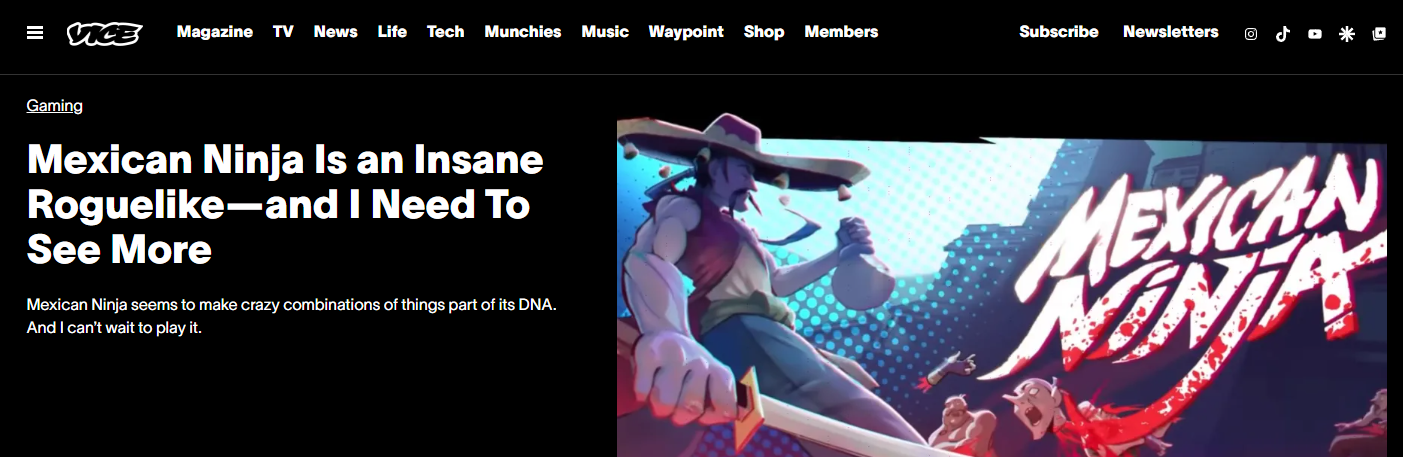This screenshot has height=457, width=1403.
Task: Open the Gaming category link
Action: [55, 105]
